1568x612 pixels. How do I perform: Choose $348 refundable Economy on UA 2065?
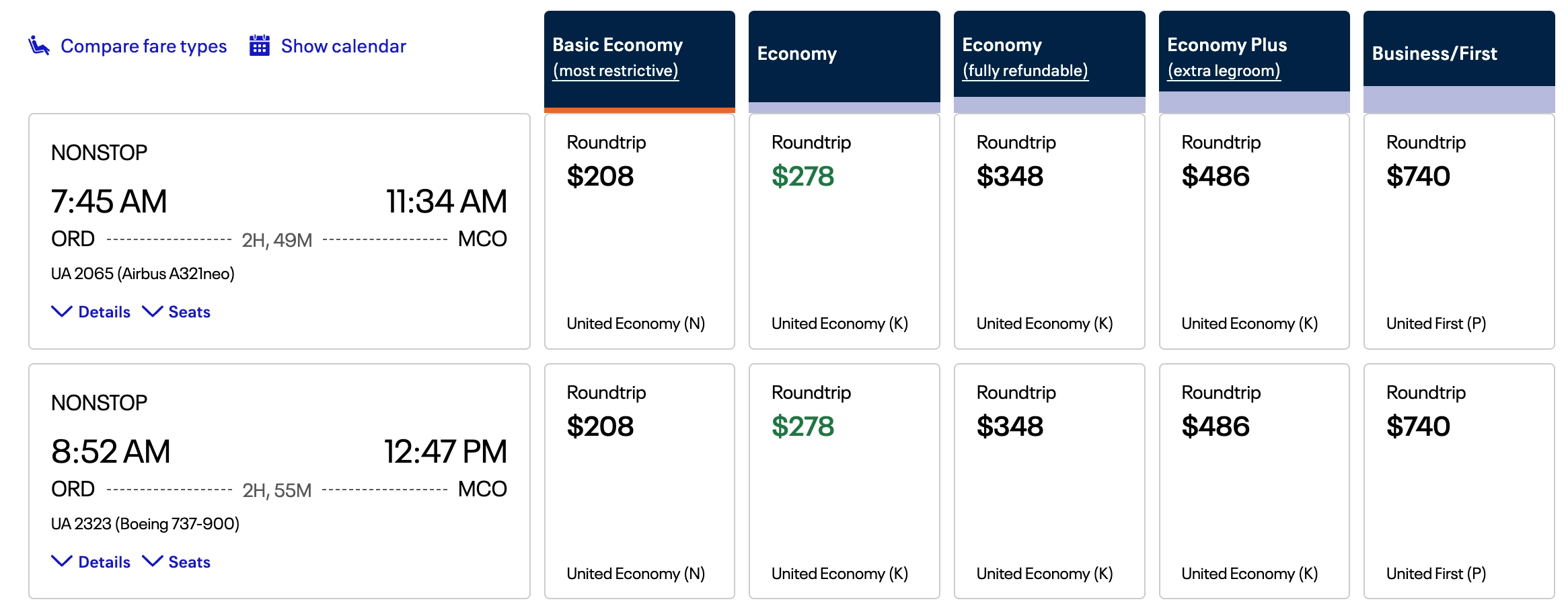point(1049,232)
